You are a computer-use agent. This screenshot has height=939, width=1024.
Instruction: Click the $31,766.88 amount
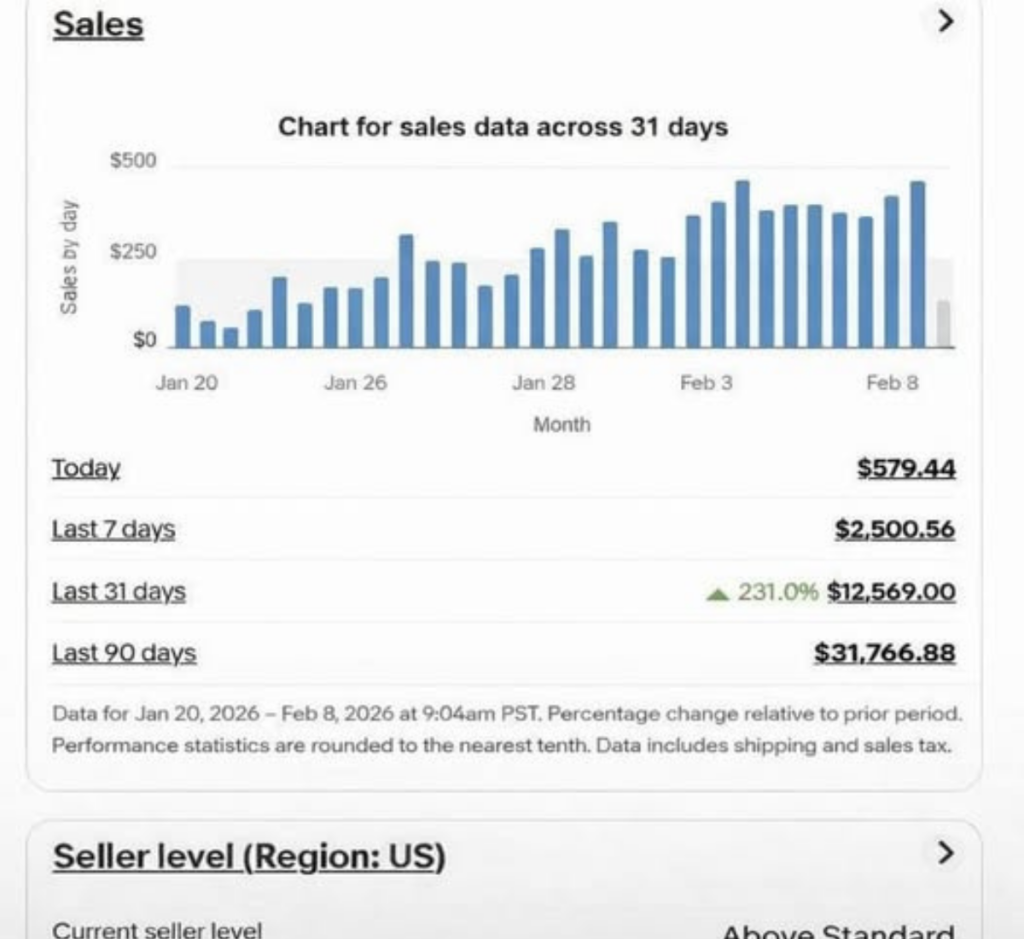[885, 652]
